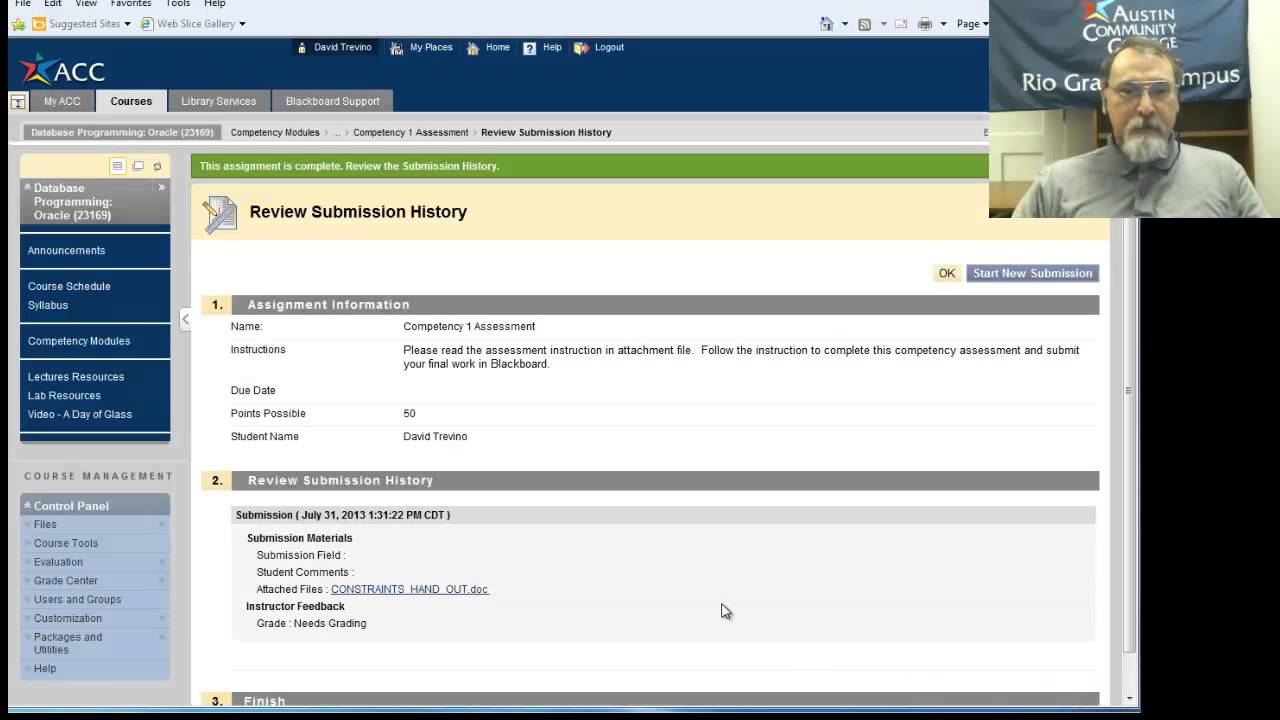Image resolution: width=1280 pixels, height=720 pixels.
Task: Open the Blackboard Help question-mark icon
Action: tap(529, 48)
